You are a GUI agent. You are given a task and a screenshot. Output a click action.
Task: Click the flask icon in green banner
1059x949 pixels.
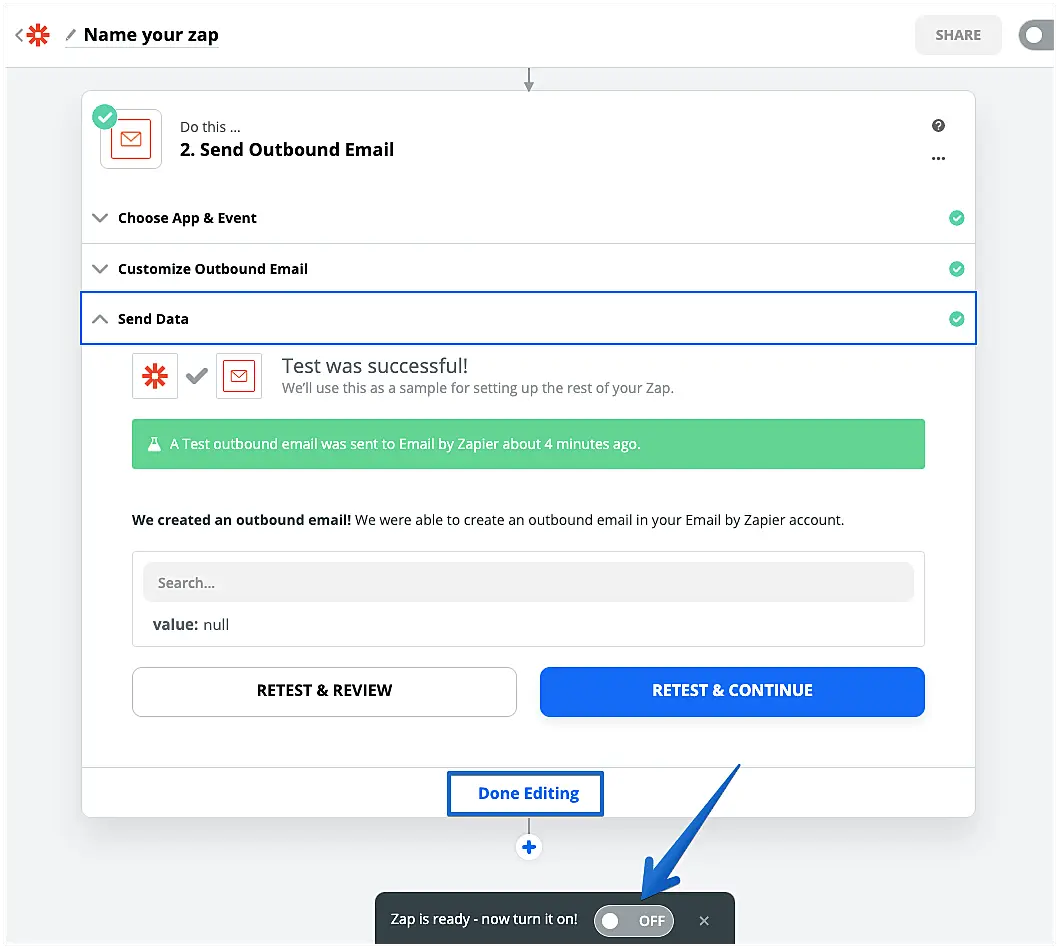[154, 444]
